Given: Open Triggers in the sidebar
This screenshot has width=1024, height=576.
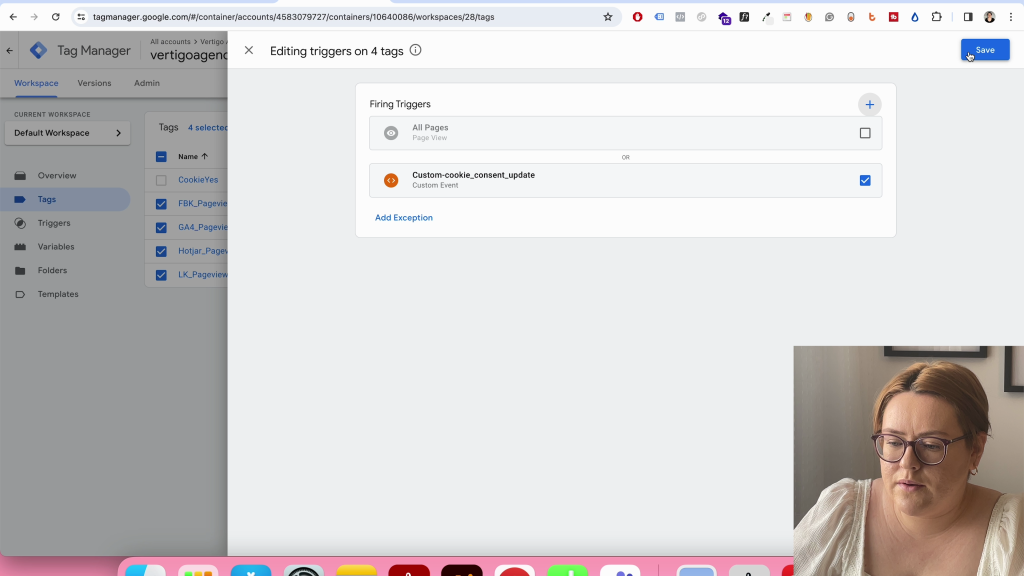Looking at the screenshot, I should (54, 223).
